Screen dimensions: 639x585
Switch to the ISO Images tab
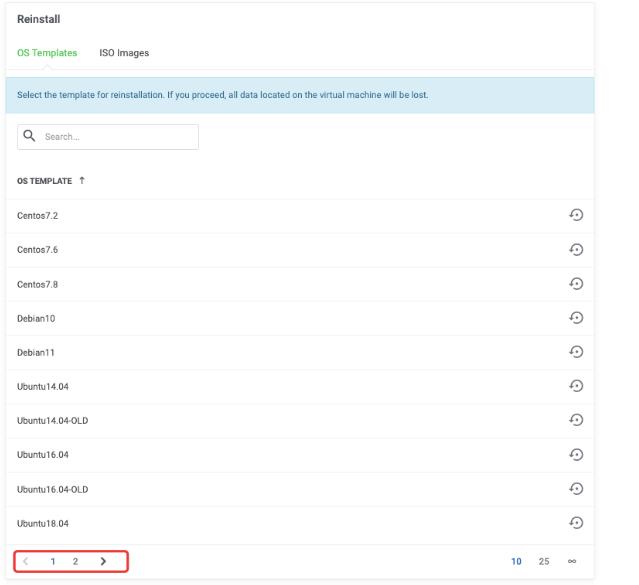point(124,53)
